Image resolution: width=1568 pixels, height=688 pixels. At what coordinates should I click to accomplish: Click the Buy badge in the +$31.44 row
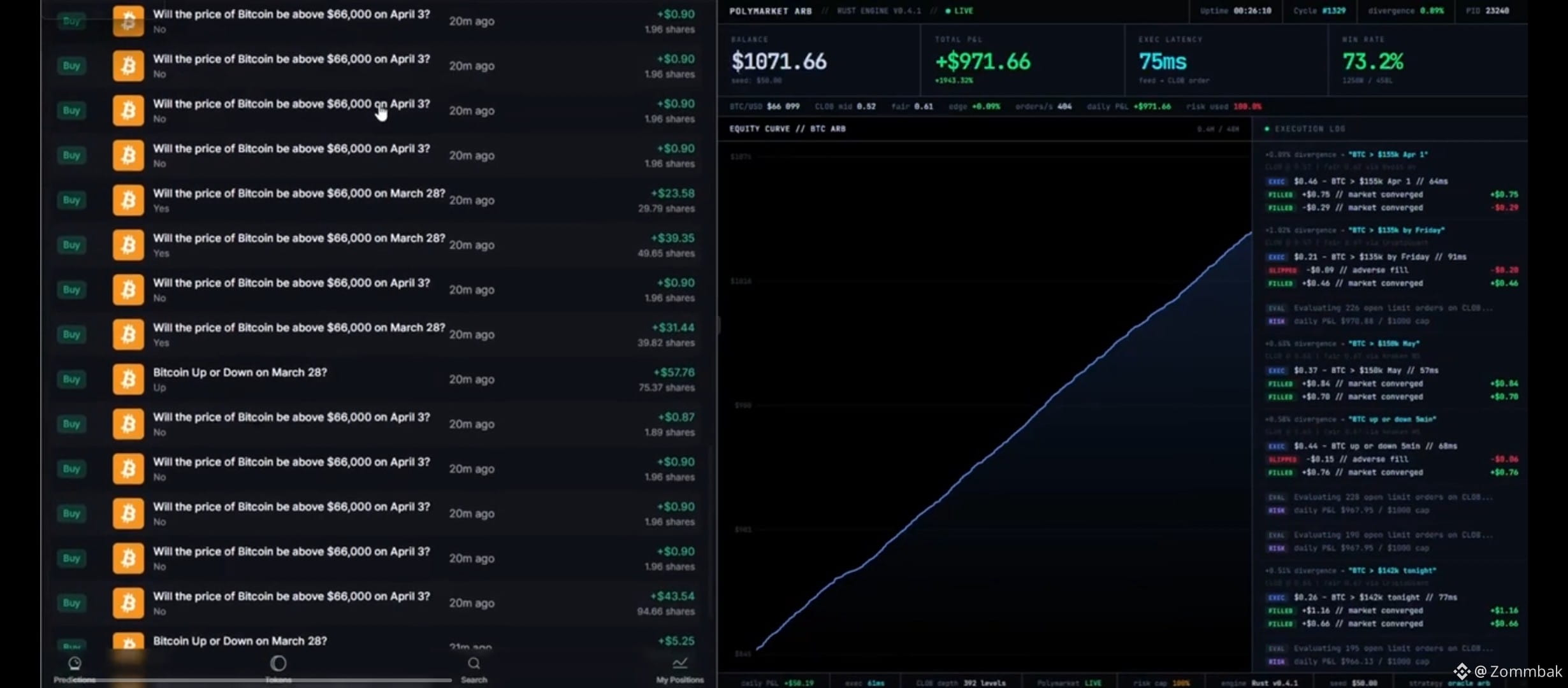(71, 334)
